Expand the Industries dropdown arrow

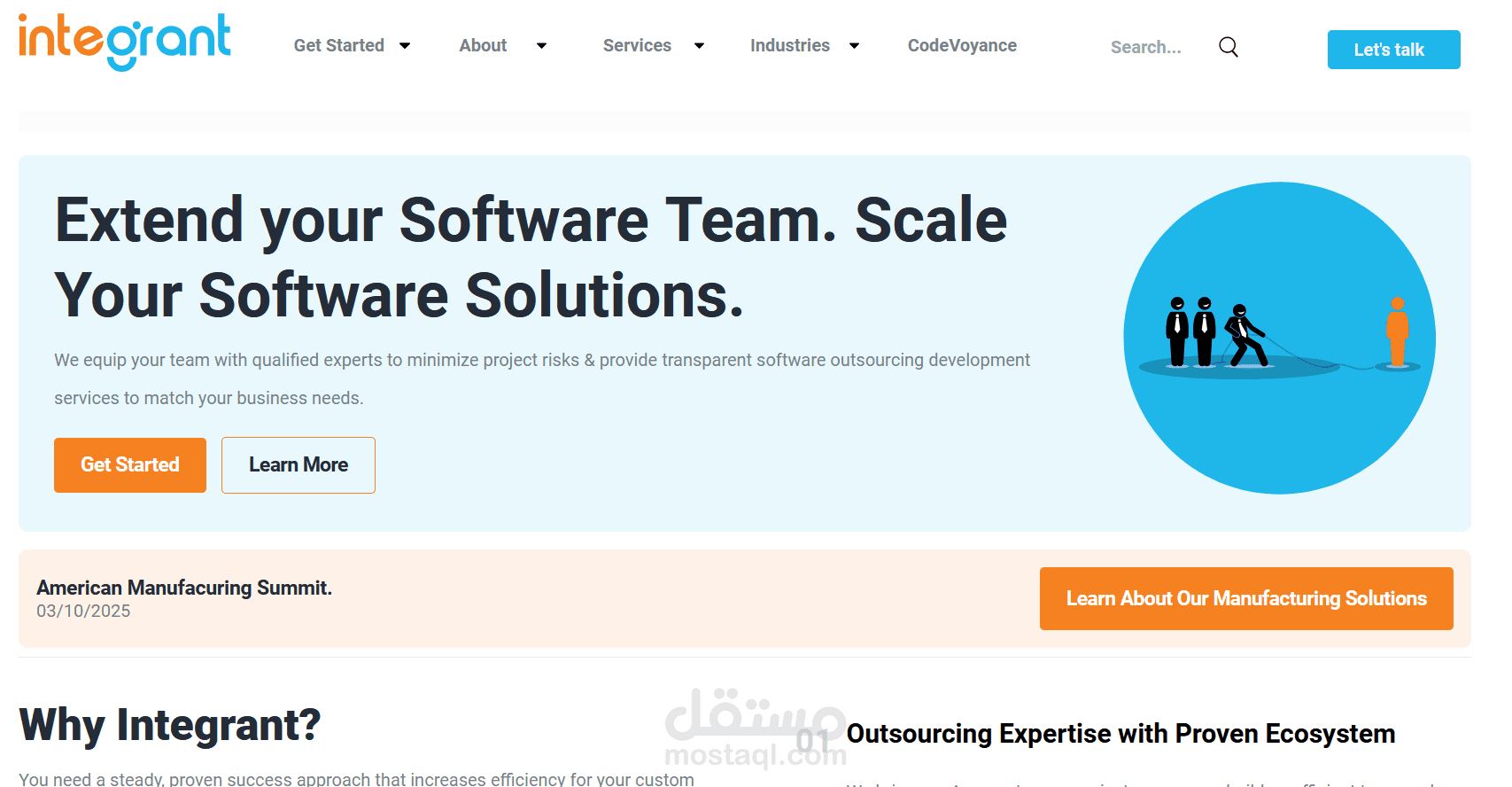click(854, 46)
